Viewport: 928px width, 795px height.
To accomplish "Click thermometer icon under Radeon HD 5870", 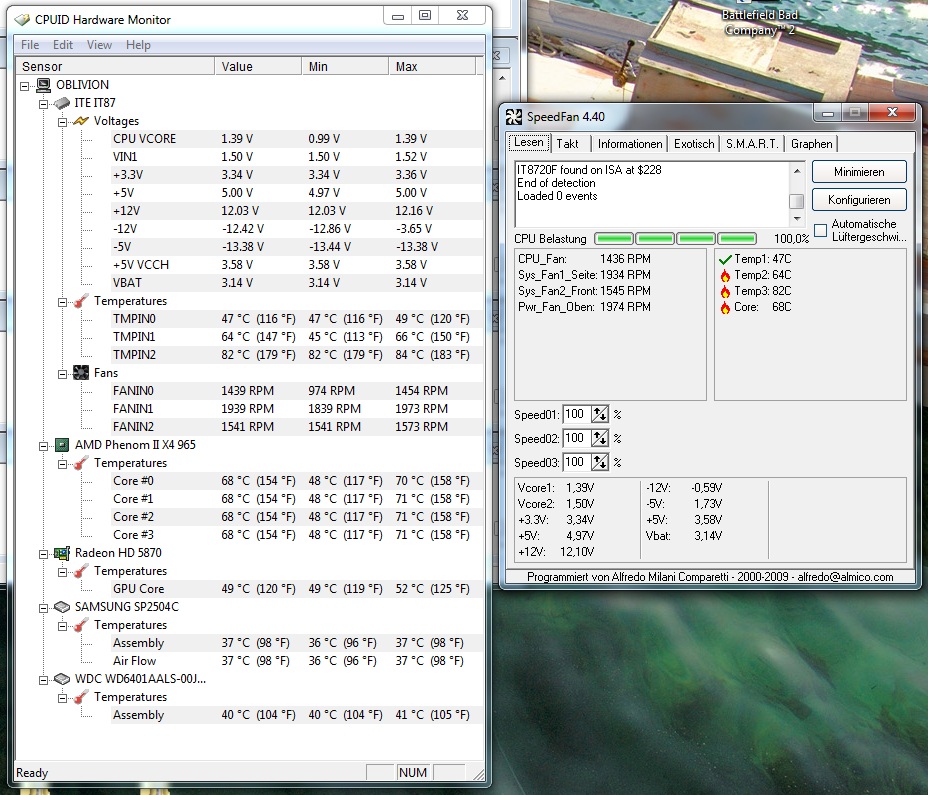I will (80, 571).
